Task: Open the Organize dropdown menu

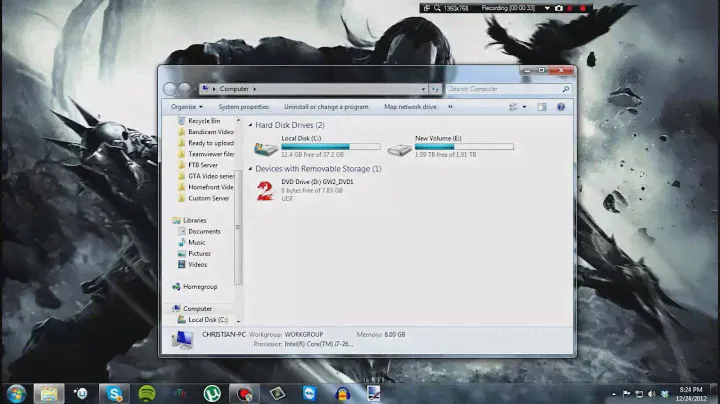Action: point(186,106)
